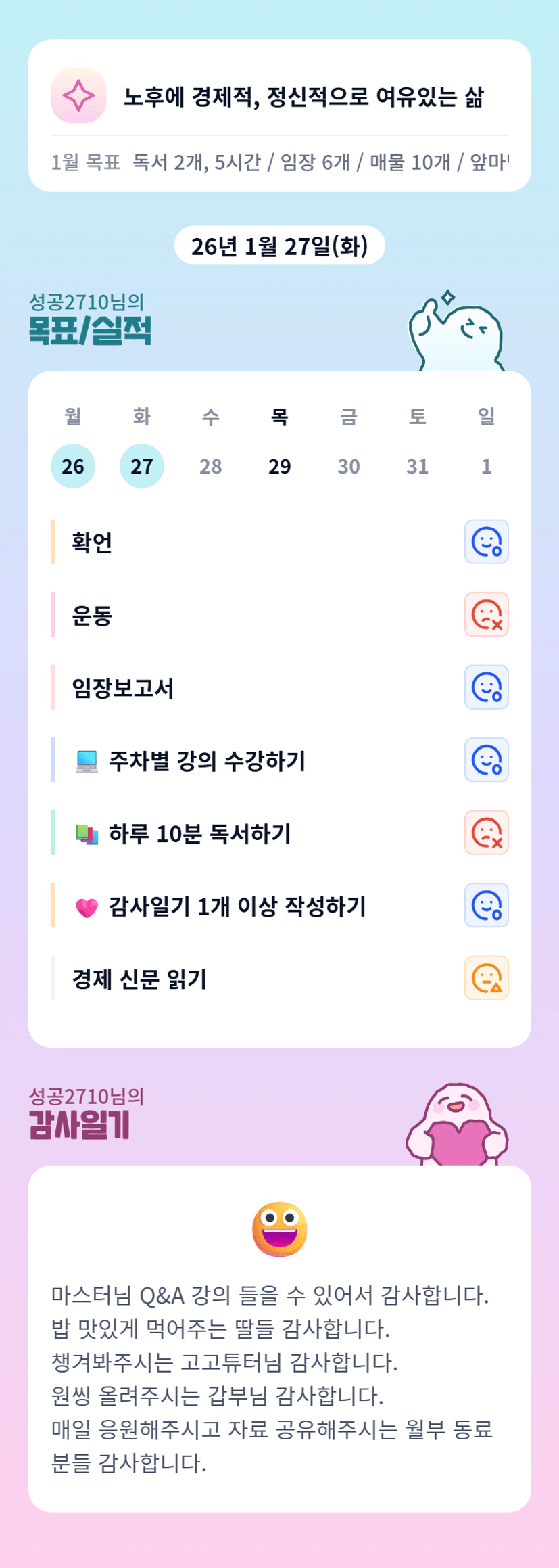
Task: Click the 주차별 강의 수강하기 status icon
Action: [486, 760]
